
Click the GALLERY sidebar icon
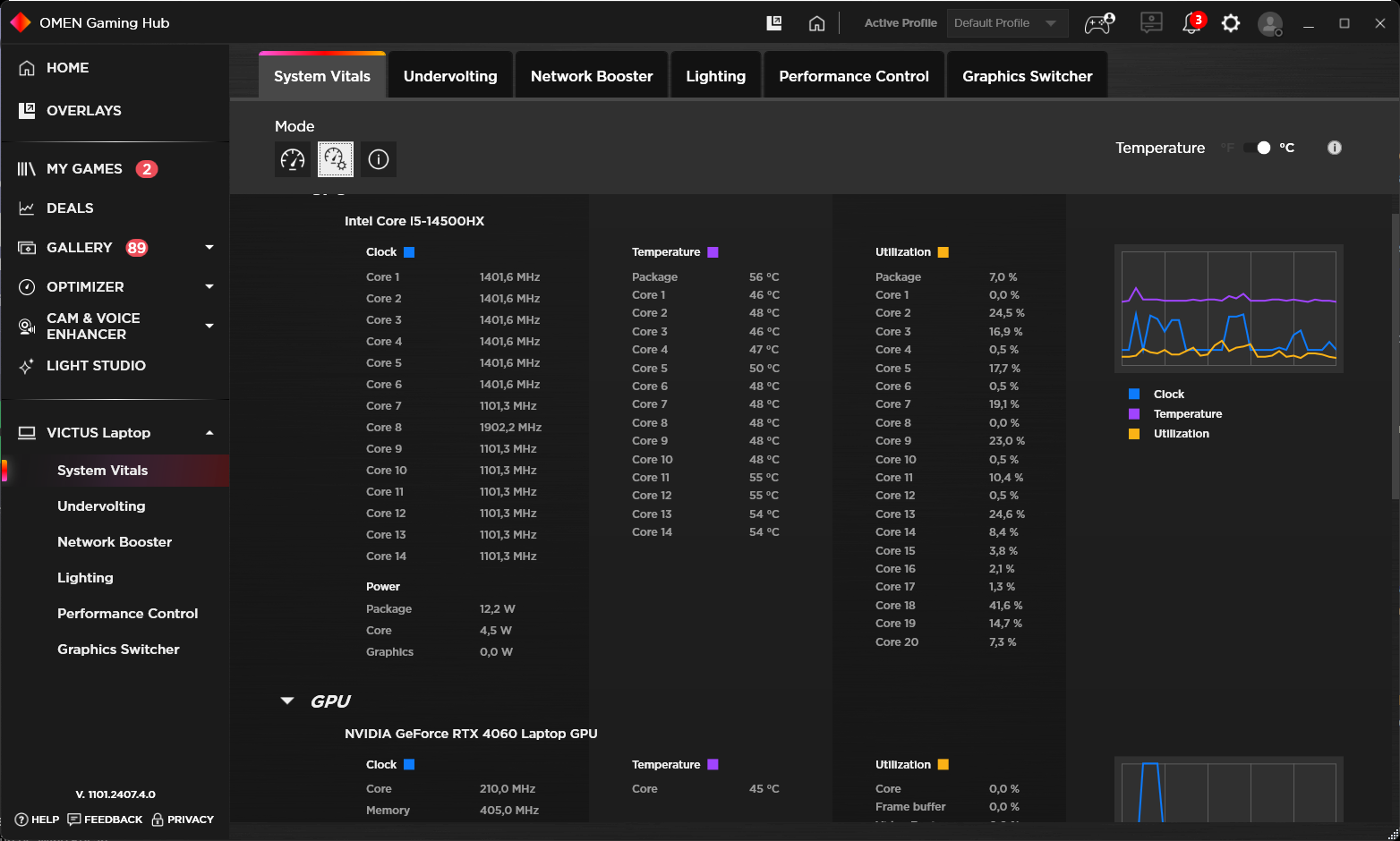[x=27, y=248]
